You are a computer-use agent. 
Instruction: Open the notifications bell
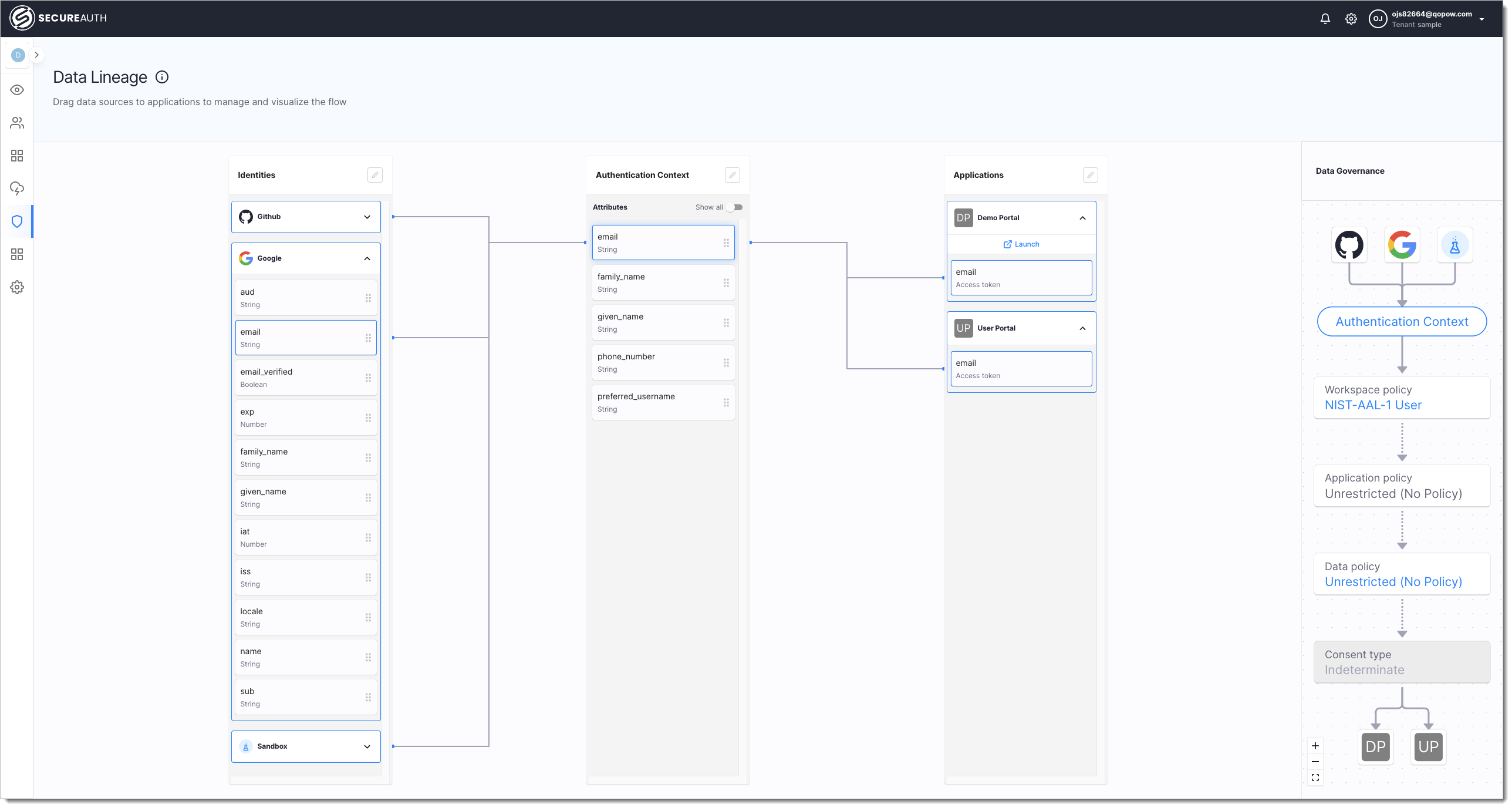coord(1325,19)
